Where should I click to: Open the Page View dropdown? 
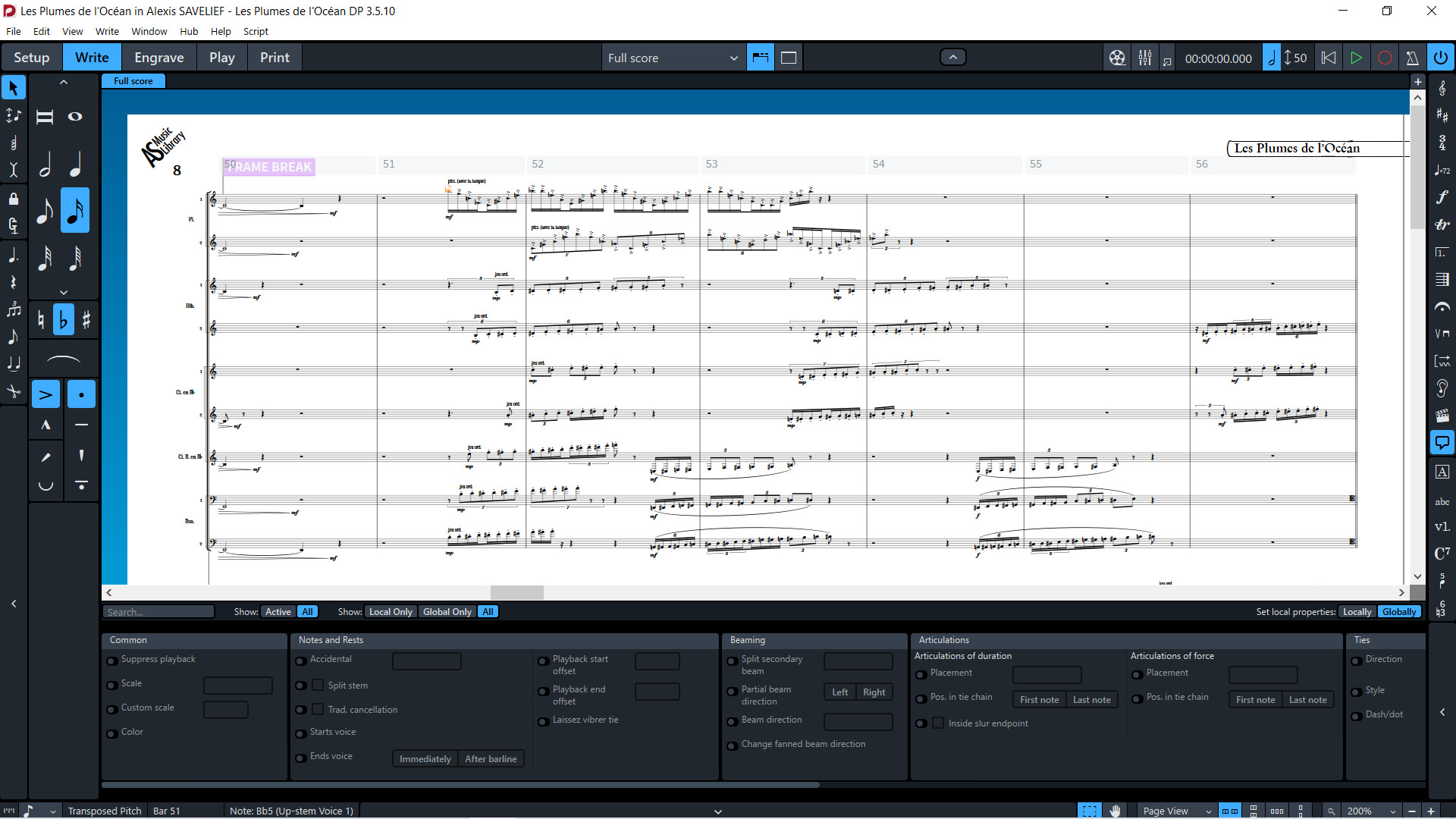click(1177, 811)
